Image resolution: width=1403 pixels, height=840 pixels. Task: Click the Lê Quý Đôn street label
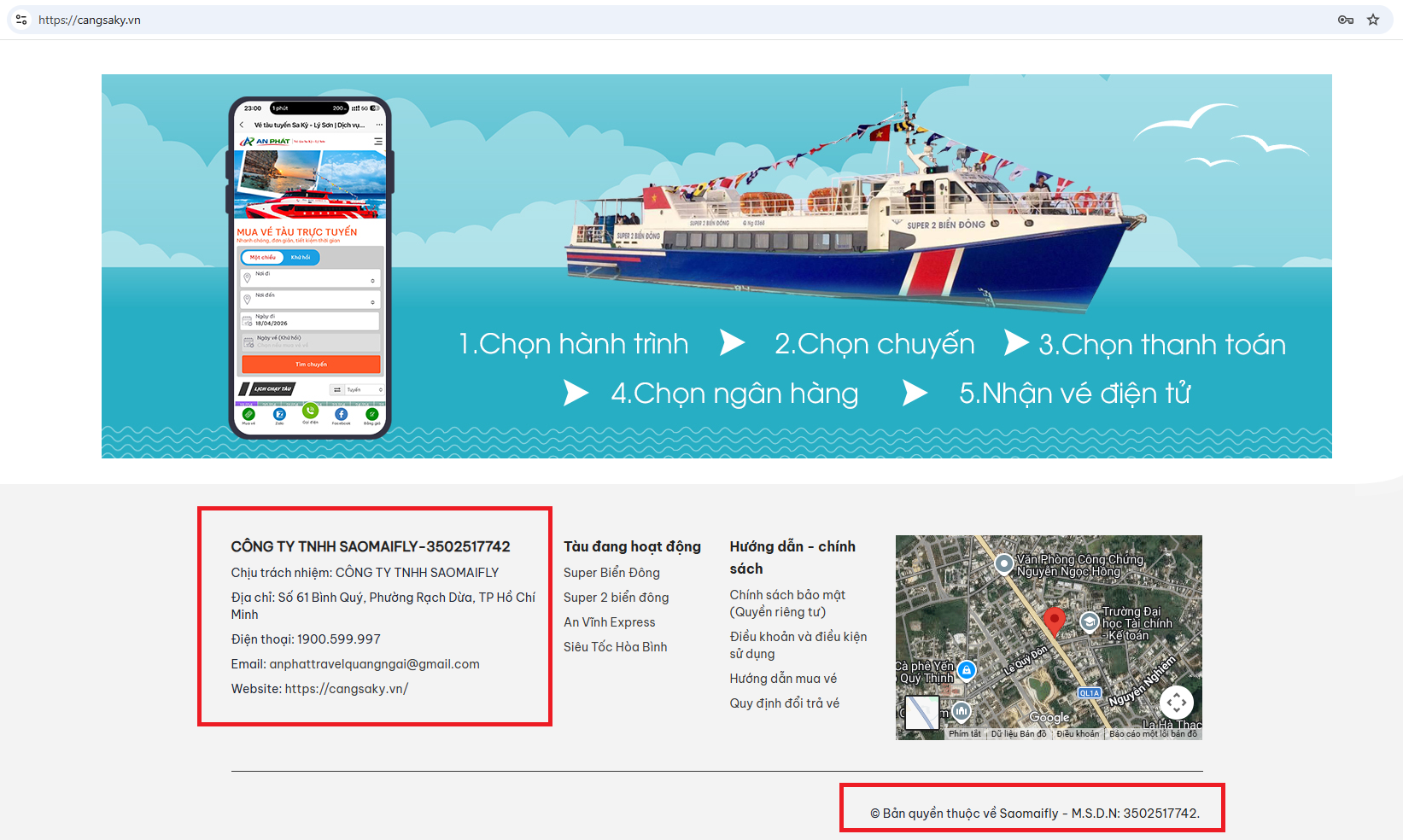click(x=1025, y=662)
